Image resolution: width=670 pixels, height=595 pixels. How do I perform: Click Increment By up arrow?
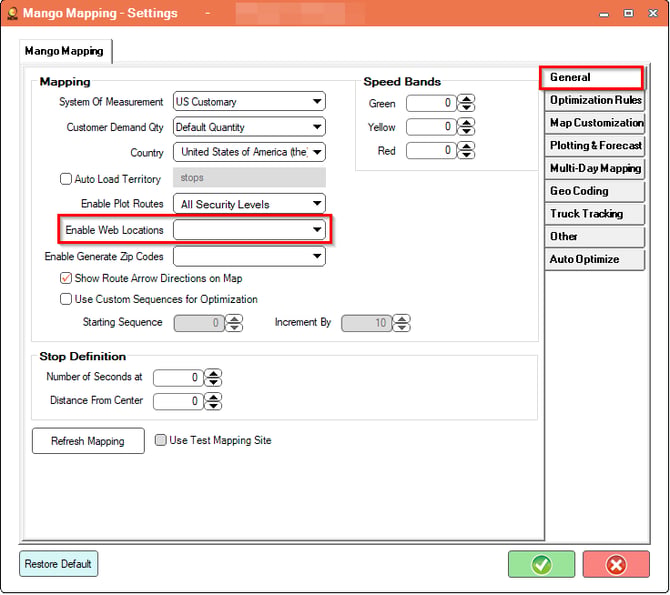pyautogui.click(x=402, y=319)
